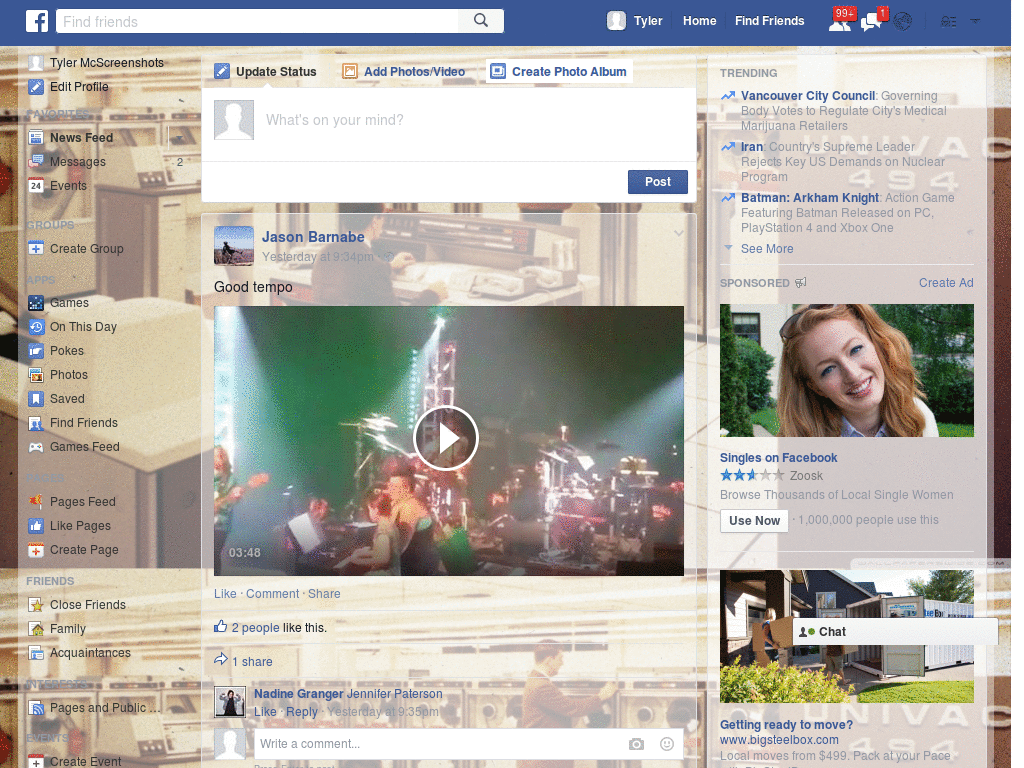Screen dimensions: 1024x768
Task: Click the Create Ad link
Action: click(946, 283)
